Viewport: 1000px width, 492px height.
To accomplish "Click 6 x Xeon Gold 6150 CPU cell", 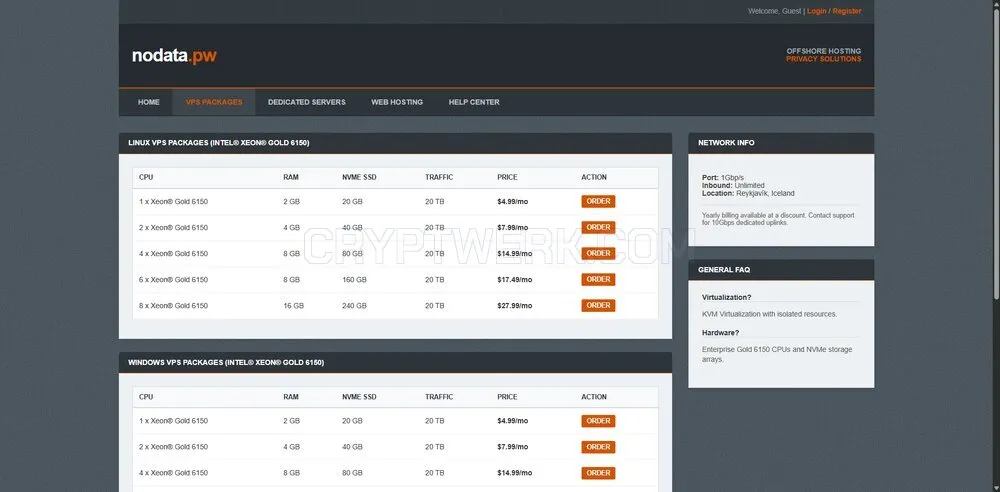I will (173, 280).
